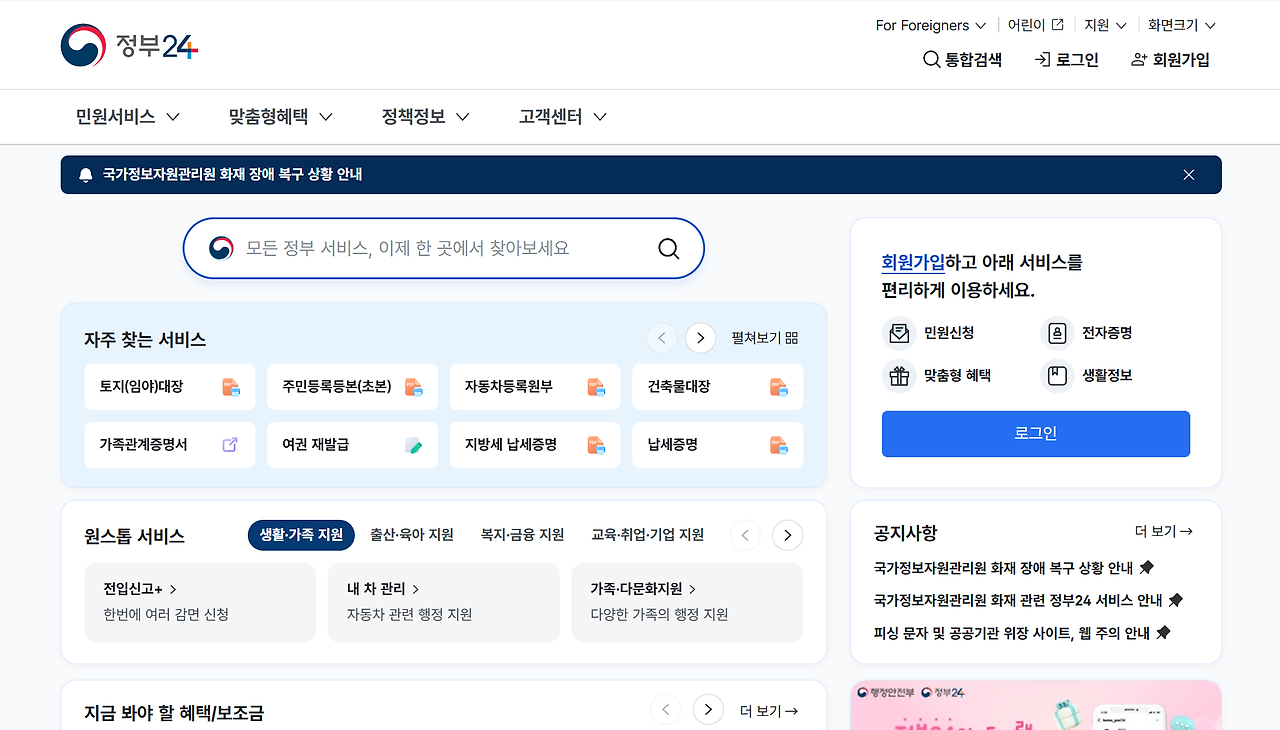Click the document icon on 건축물대장
This screenshot has width=1280, height=730.
[x=779, y=387]
